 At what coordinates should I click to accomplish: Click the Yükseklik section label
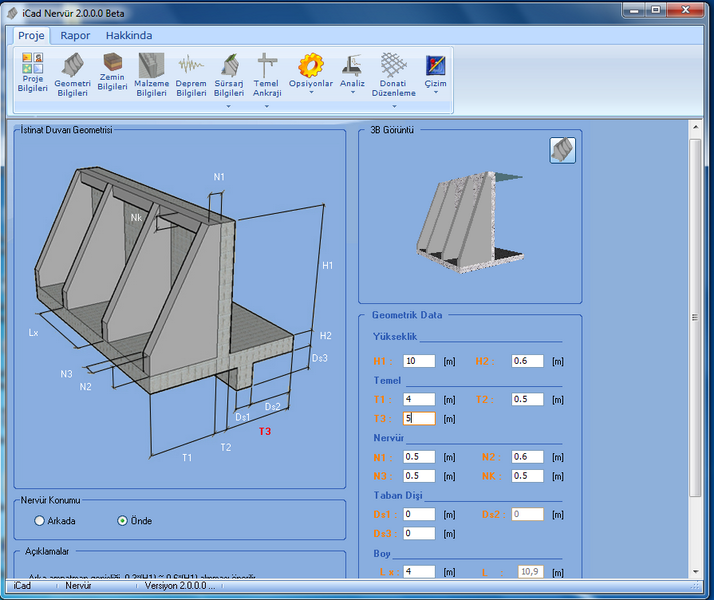(x=395, y=336)
